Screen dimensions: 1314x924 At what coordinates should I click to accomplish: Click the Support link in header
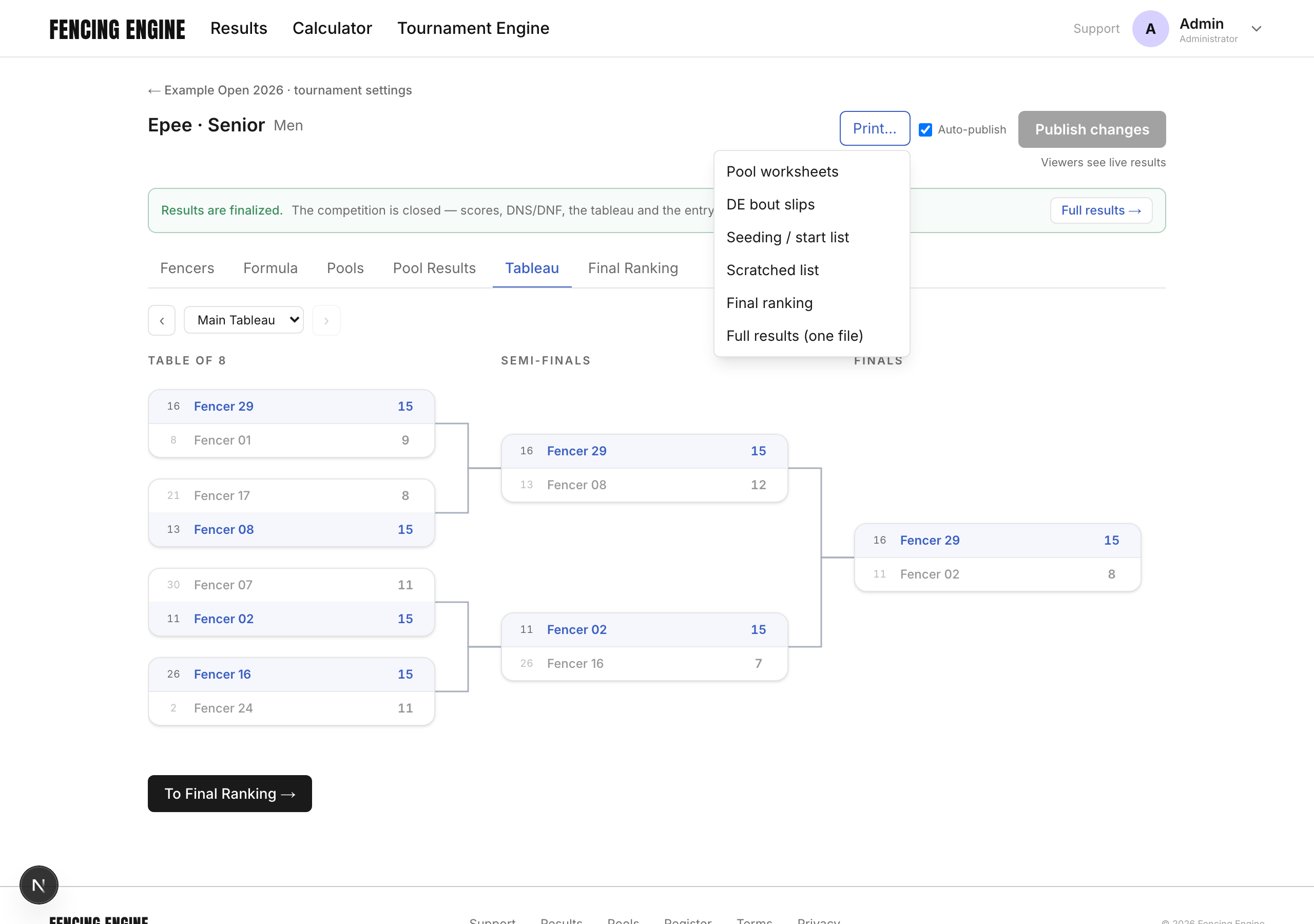pyautogui.click(x=1096, y=29)
